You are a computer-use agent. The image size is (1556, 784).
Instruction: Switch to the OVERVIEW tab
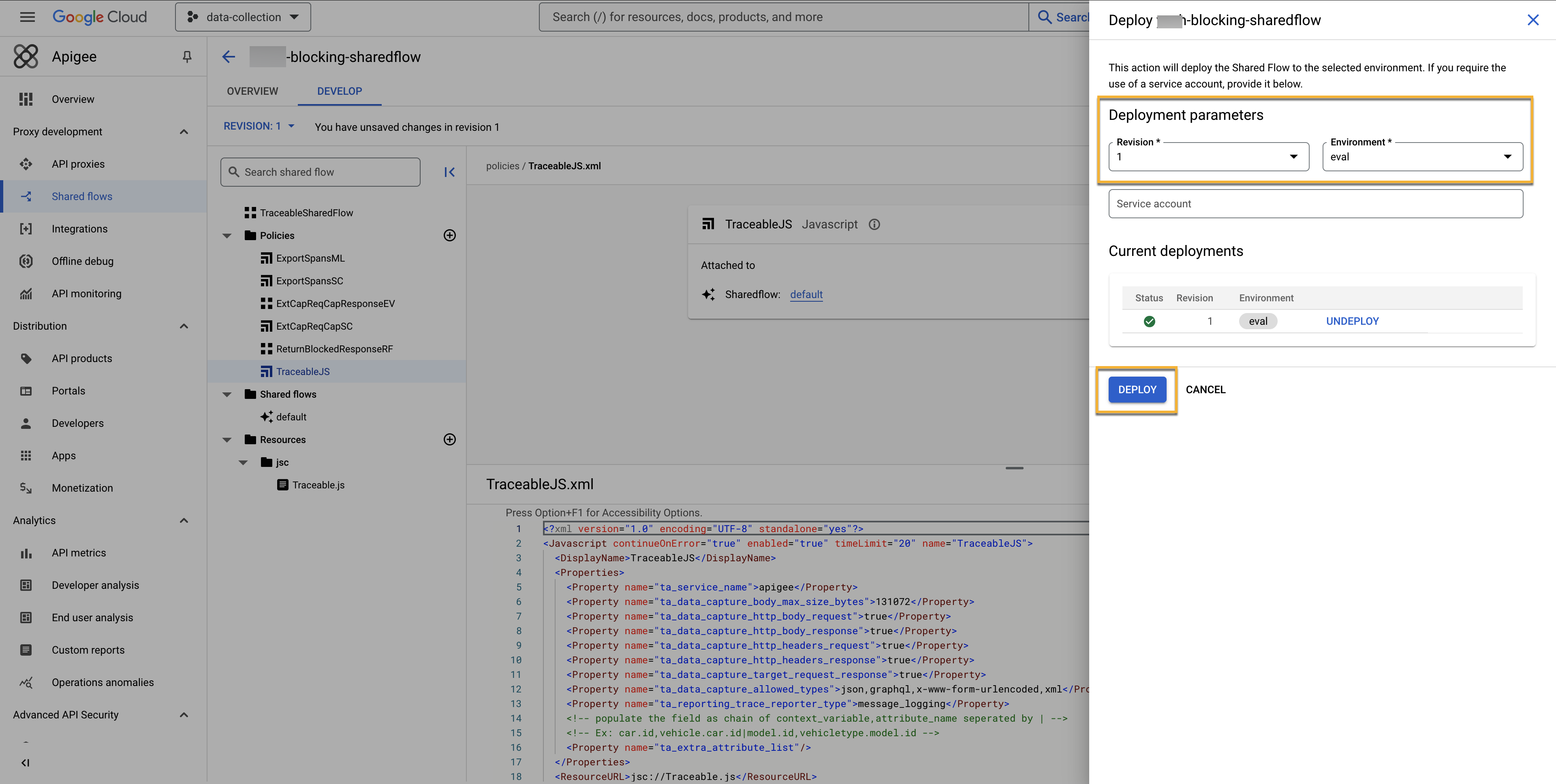tap(252, 91)
